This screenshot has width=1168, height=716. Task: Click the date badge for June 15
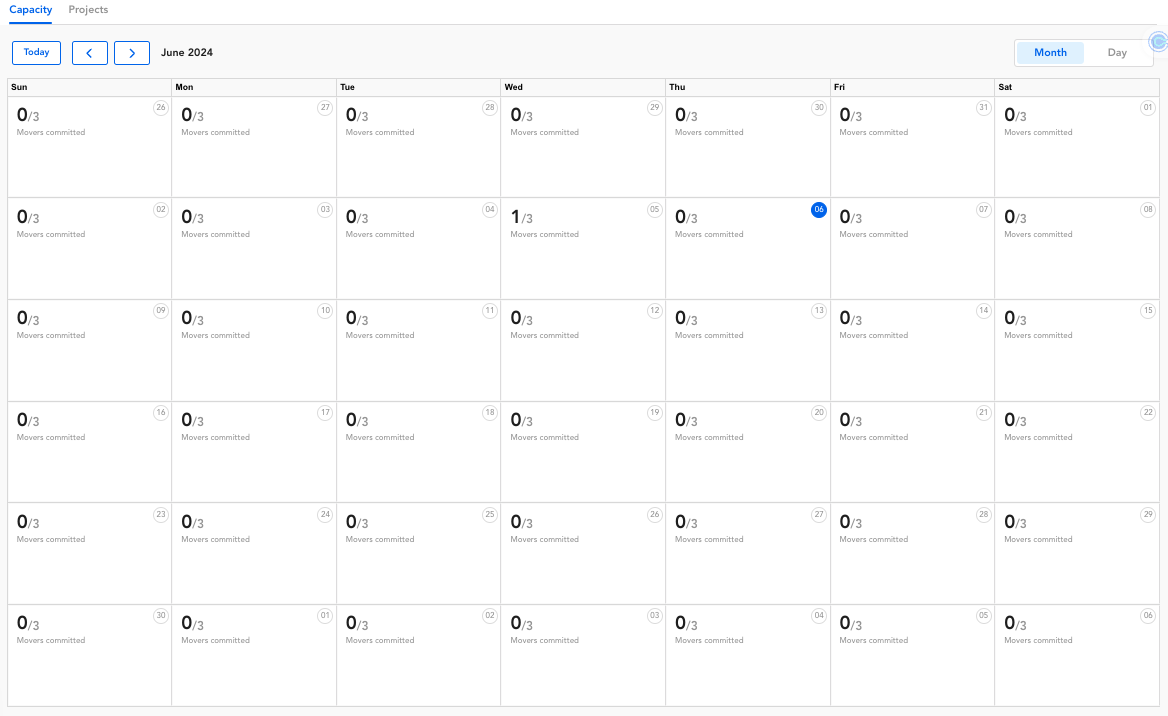(x=1148, y=311)
